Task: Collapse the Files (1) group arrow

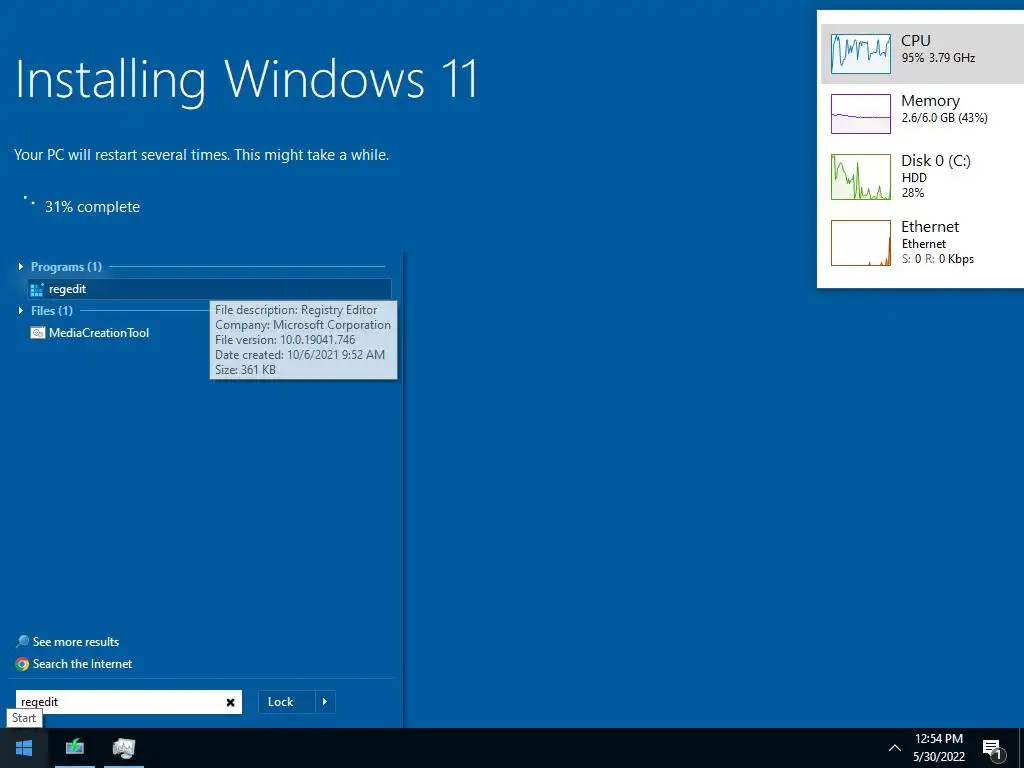Action: [21, 310]
